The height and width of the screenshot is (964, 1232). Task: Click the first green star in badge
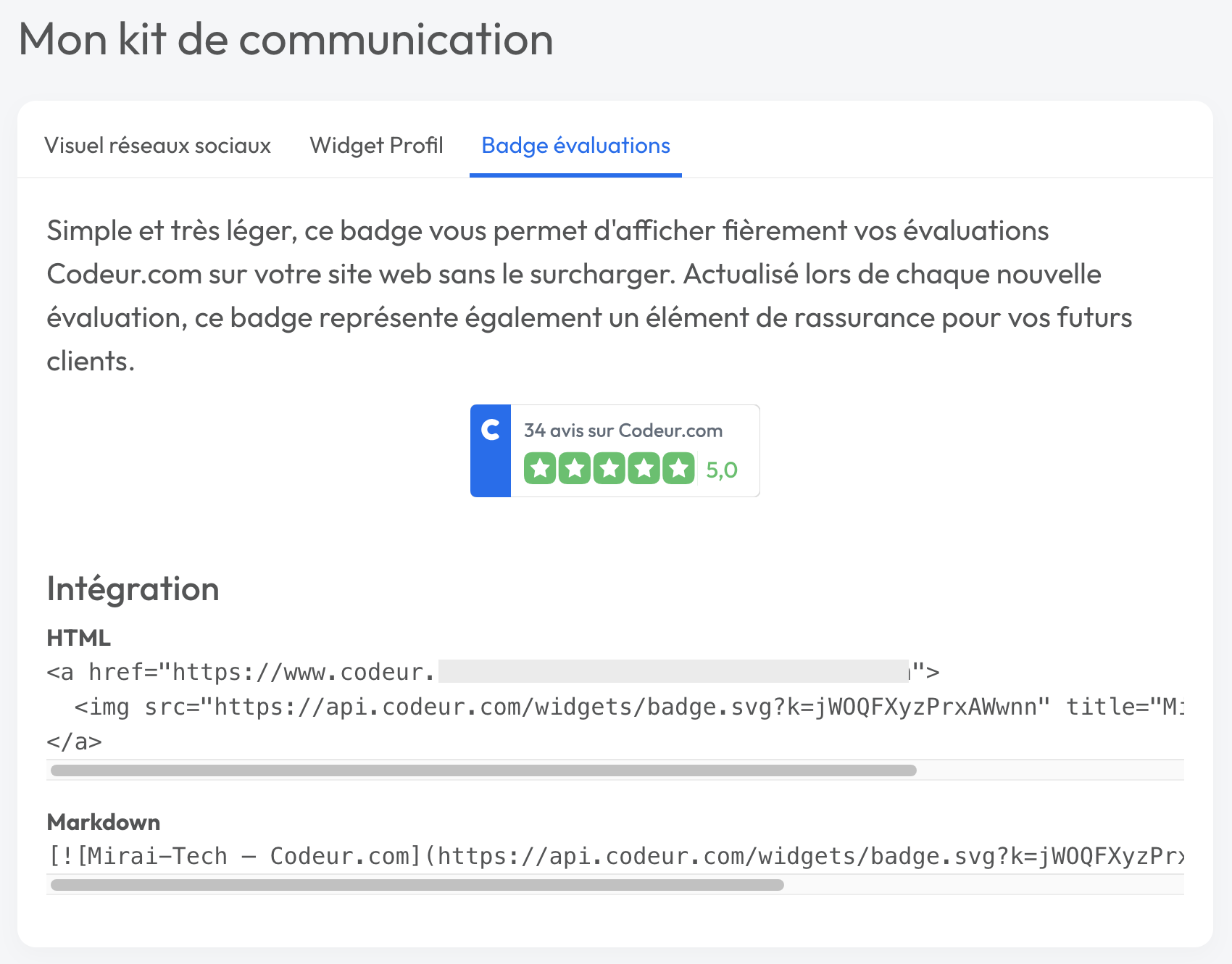pyautogui.click(x=540, y=469)
